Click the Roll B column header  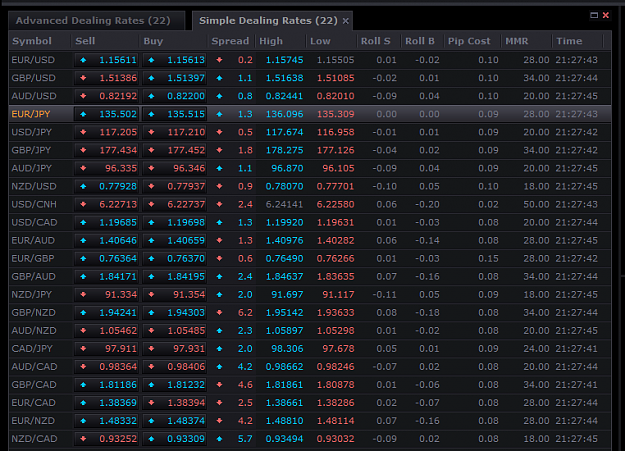(422, 41)
